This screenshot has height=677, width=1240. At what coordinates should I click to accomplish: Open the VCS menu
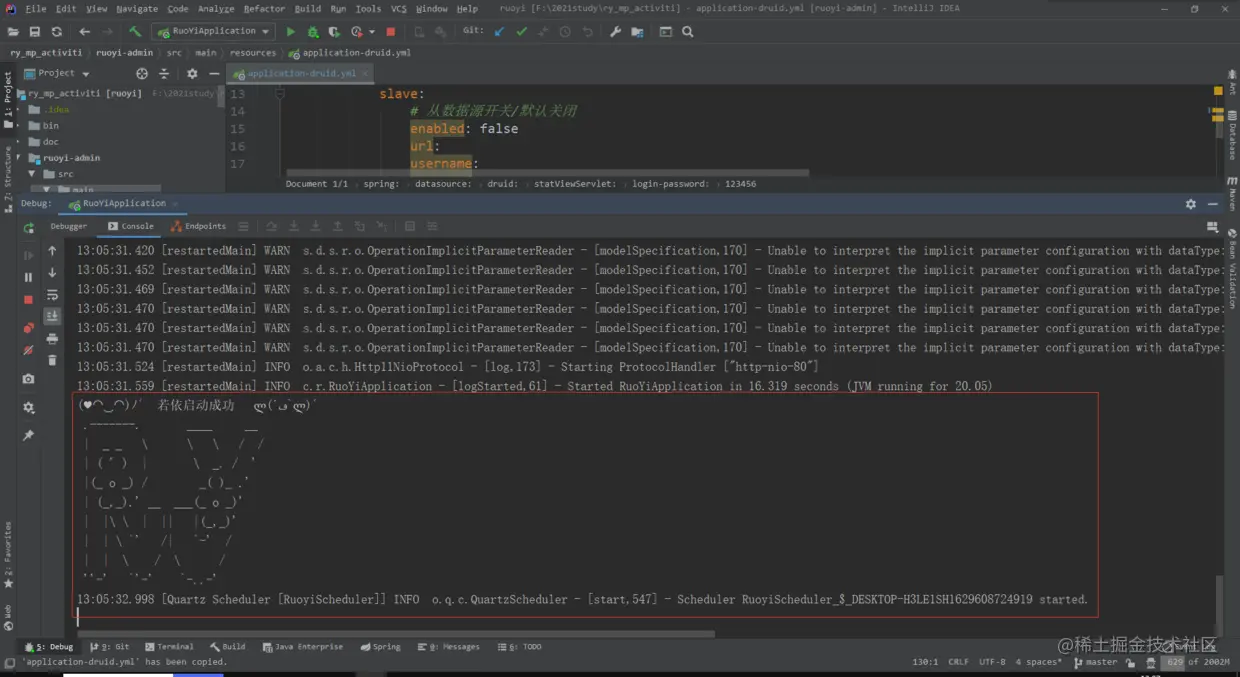click(398, 9)
